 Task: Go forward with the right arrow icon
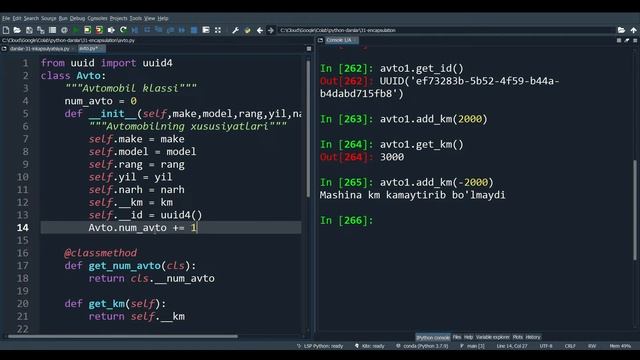pos(271,30)
